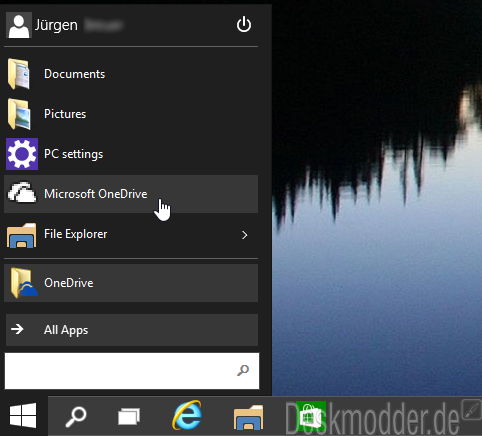Open taskbar Search magnifier
482x436 pixels.
tap(76, 416)
